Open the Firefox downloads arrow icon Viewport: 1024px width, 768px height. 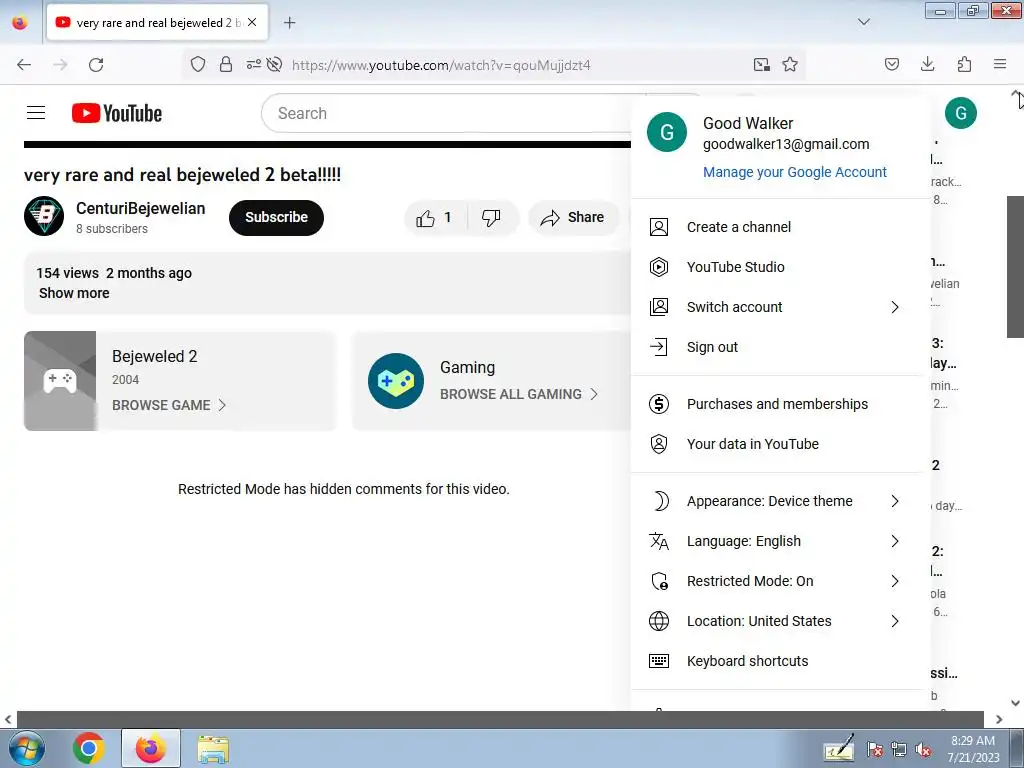pyautogui.click(x=927, y=64)
